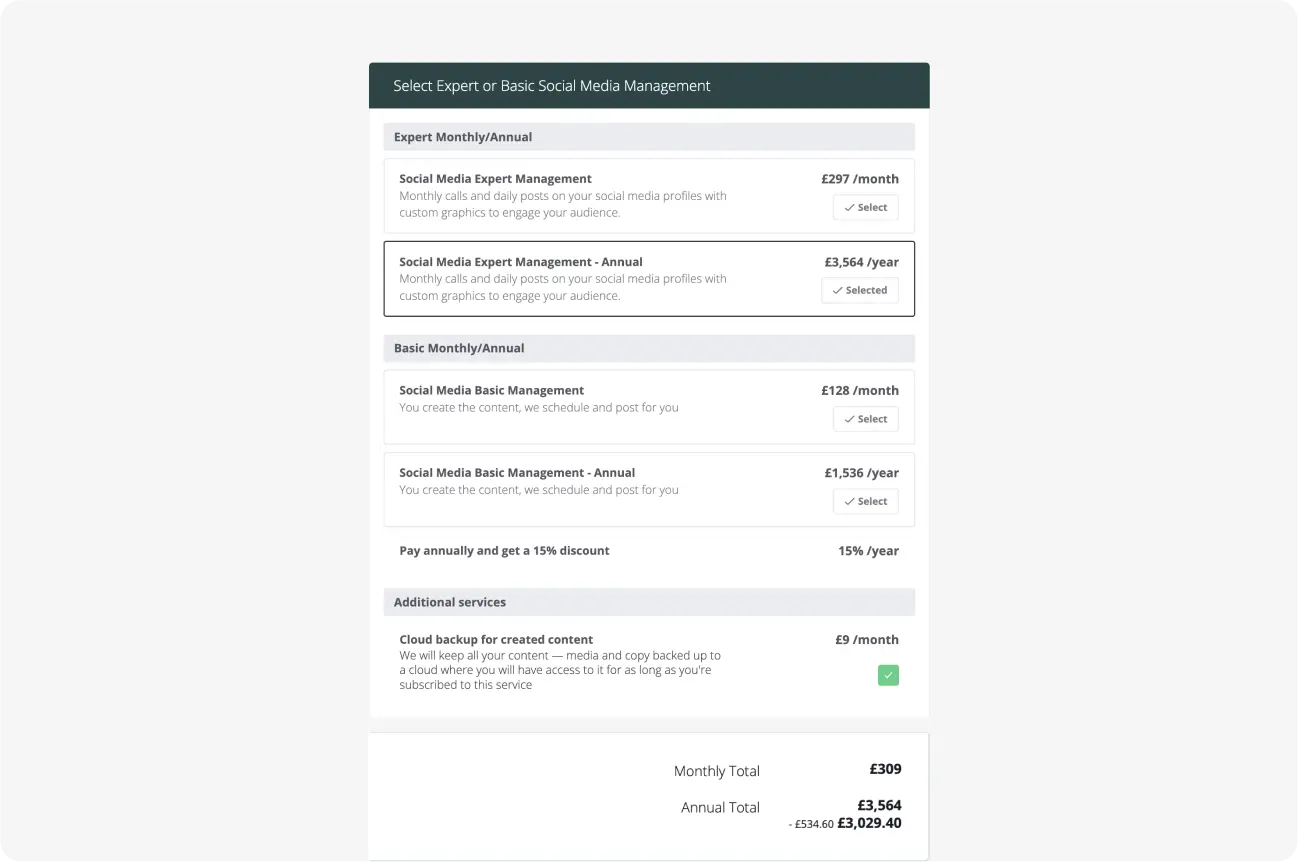Click the £3,564 /year price label
This screenshot has width=1298, height=862.
click(861, 262)
